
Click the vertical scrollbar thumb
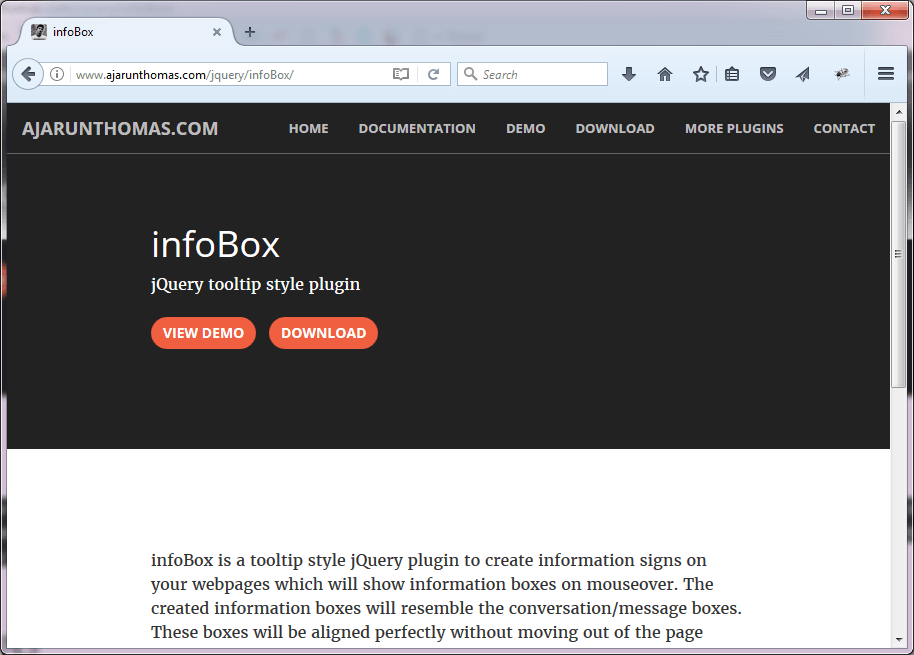[x=898, y=254]
